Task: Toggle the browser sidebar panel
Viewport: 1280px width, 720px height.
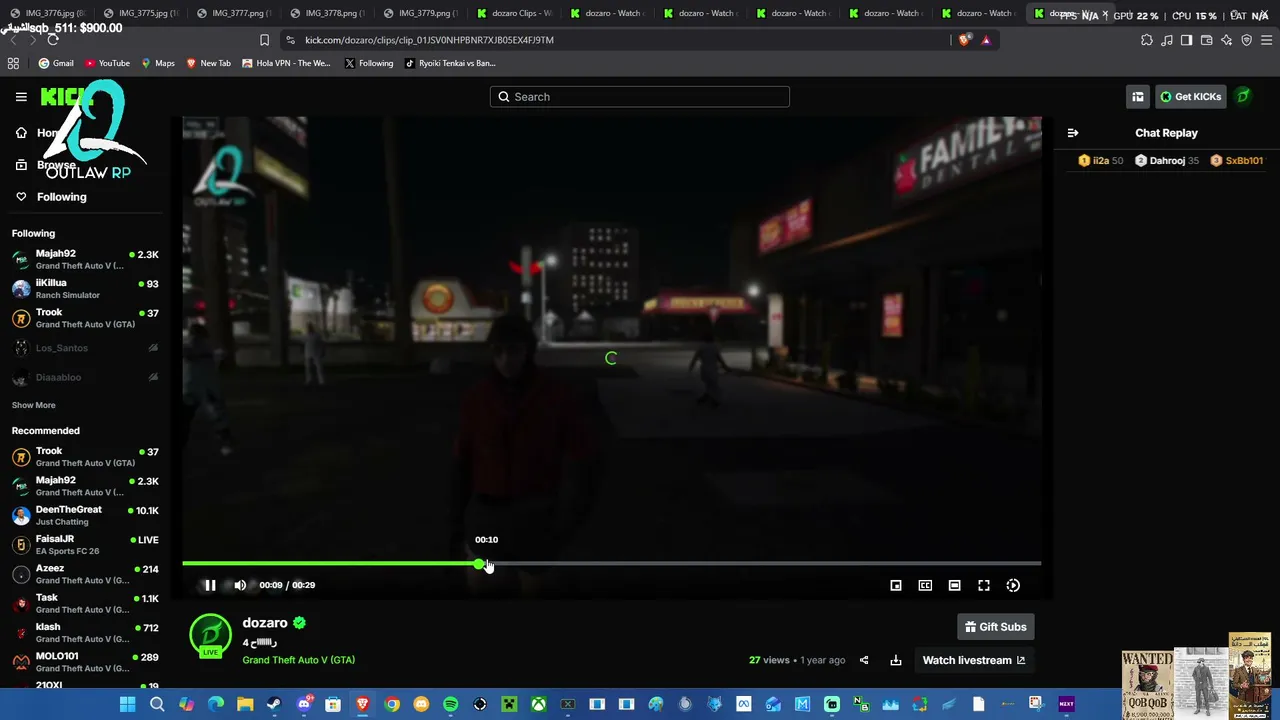Action: [1186, 40]
